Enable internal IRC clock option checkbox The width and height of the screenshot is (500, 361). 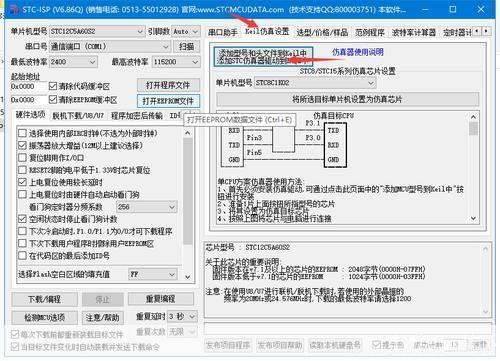[22, 133]
